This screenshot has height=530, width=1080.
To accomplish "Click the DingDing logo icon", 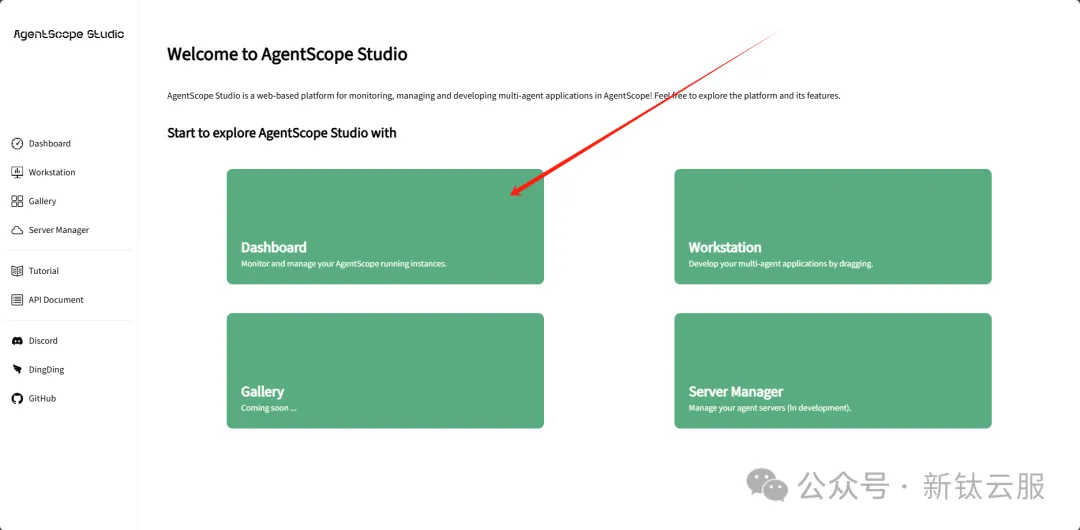I will coord(17,370).
